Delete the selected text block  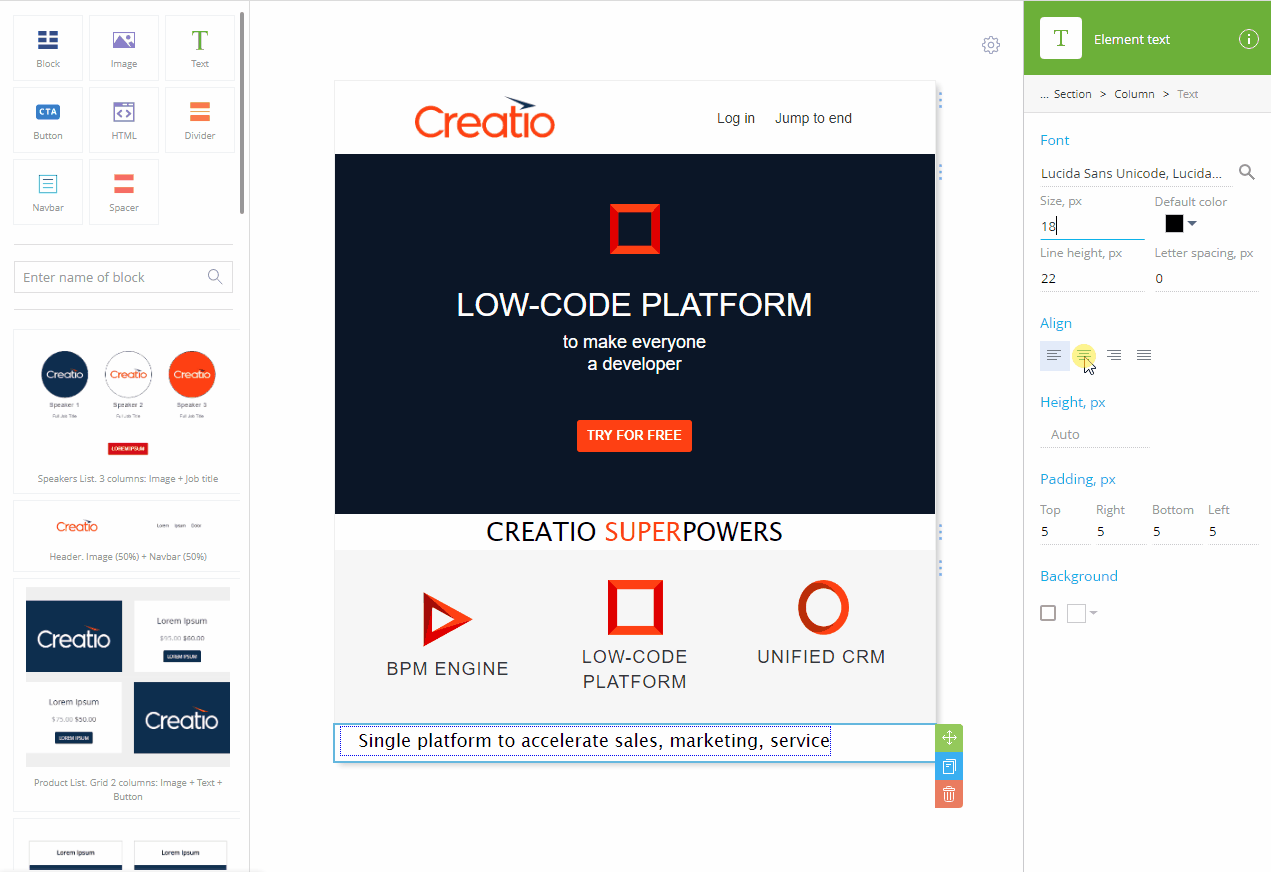(x=949, y=795)
